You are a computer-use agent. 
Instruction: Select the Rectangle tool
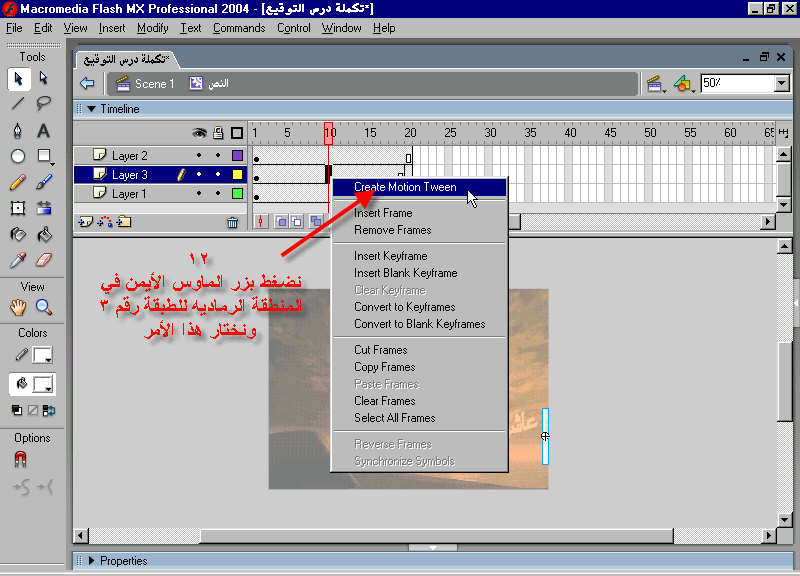tap(44, 156)
